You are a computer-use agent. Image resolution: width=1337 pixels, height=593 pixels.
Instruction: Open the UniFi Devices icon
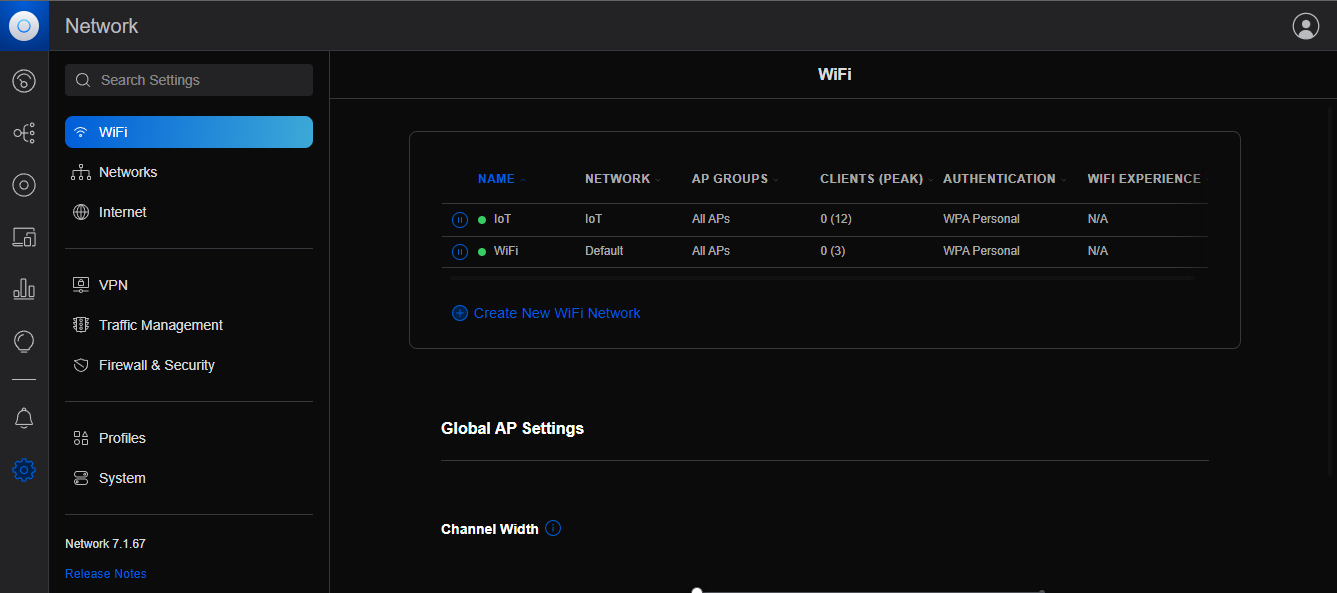(x=24, y=184)
